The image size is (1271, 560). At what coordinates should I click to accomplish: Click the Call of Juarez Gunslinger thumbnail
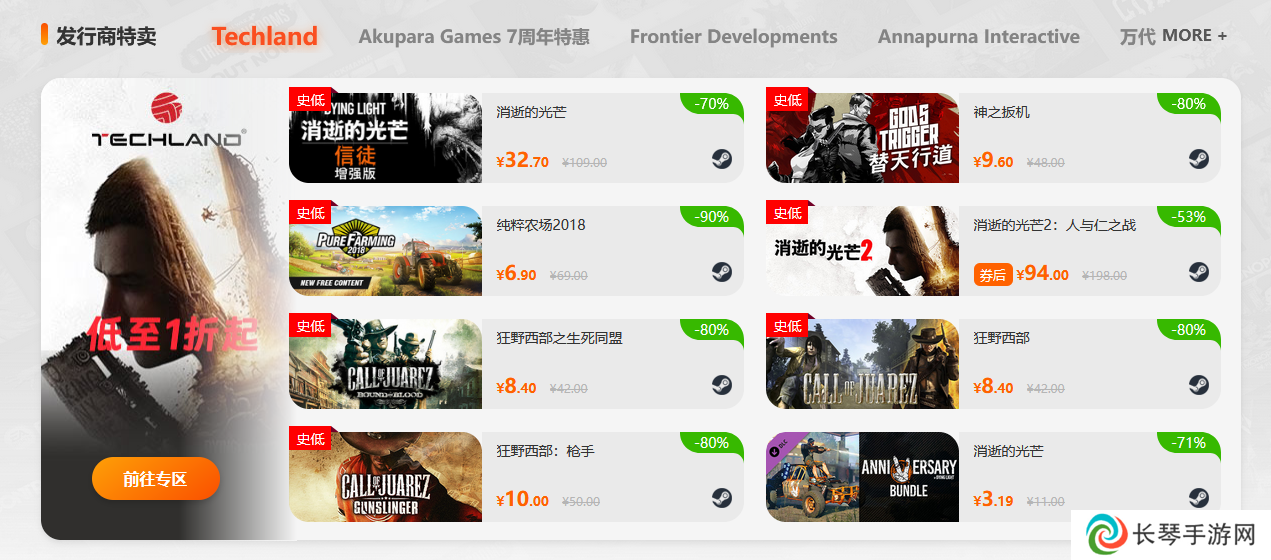point(385,477)
